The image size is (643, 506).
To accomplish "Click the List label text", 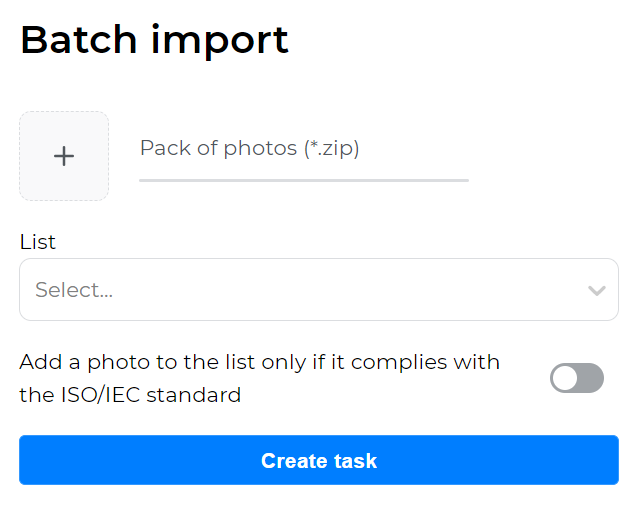I will [38, 242].
